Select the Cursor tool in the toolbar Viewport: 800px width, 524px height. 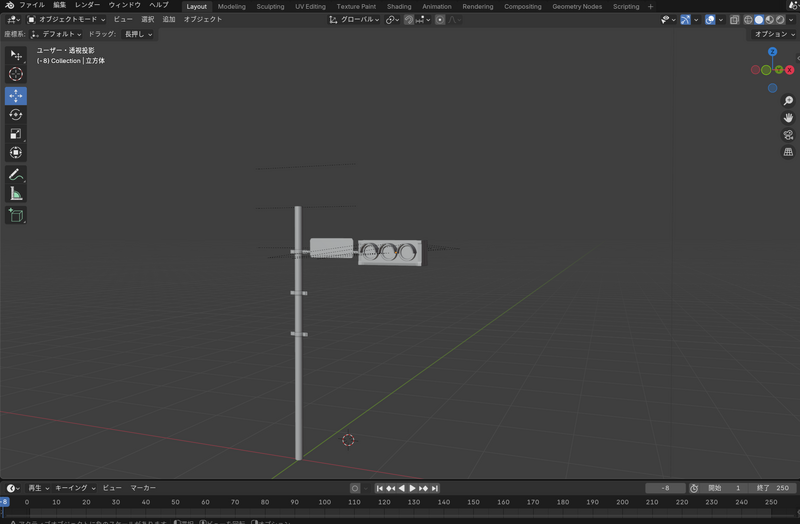tap(16, 74)
